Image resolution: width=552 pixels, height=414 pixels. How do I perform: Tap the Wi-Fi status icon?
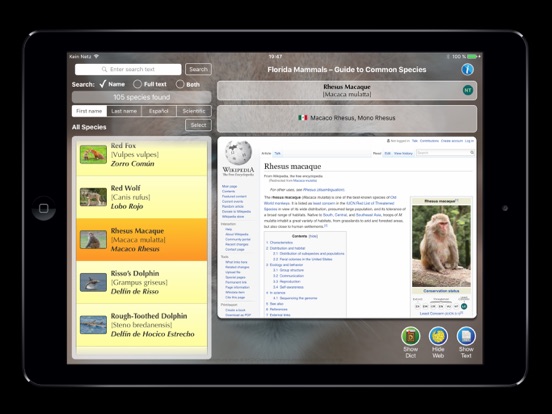(96, 56)
